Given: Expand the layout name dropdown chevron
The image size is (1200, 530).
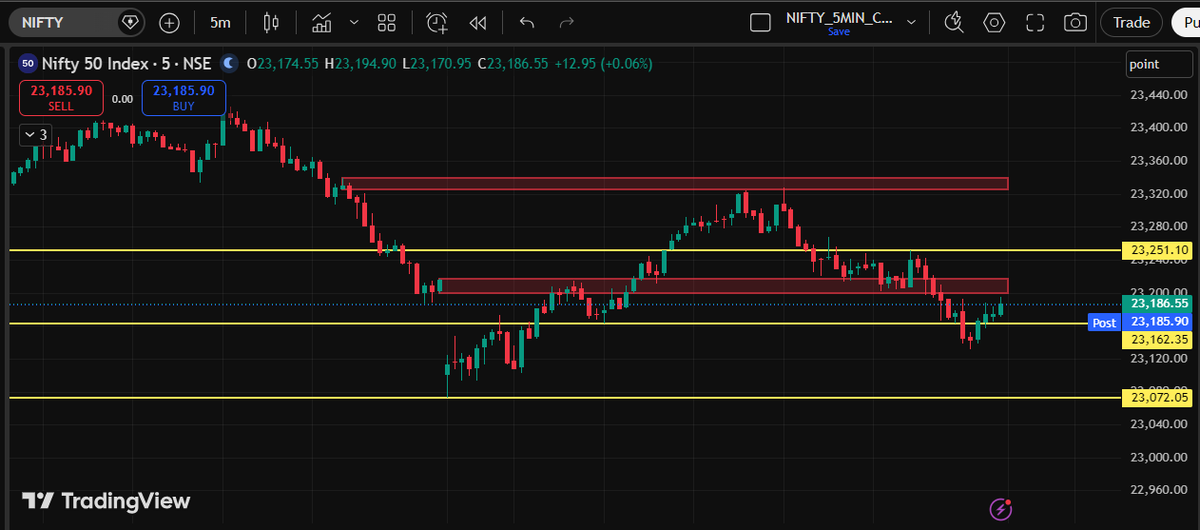Looking at the screenshot, I should pyautogui.click(x=911, y=21).
